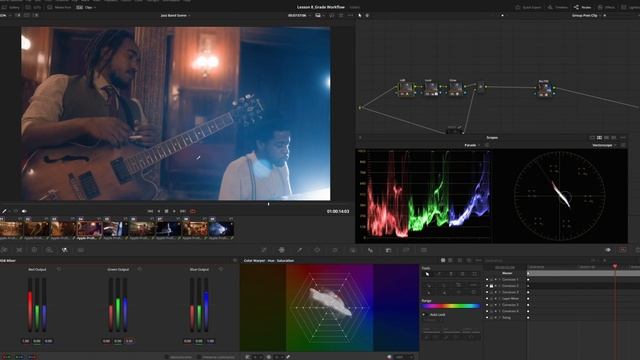Open the Vectorscope scope type dropdown
This screenshot has height=360, width=640.
coord(604,145)
